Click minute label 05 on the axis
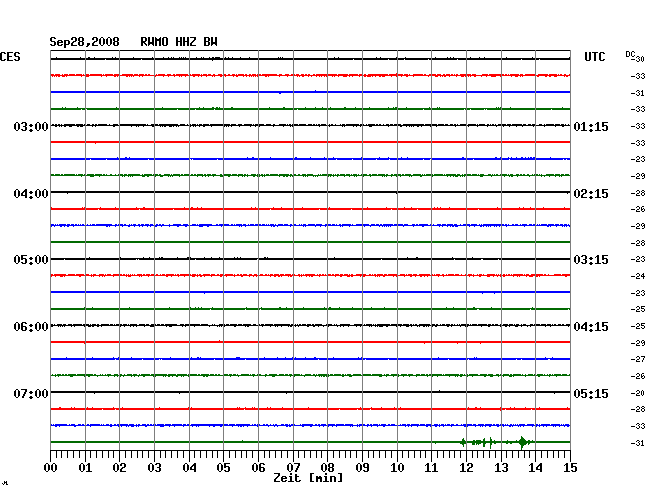650x494 pixels. pos(223,467)
